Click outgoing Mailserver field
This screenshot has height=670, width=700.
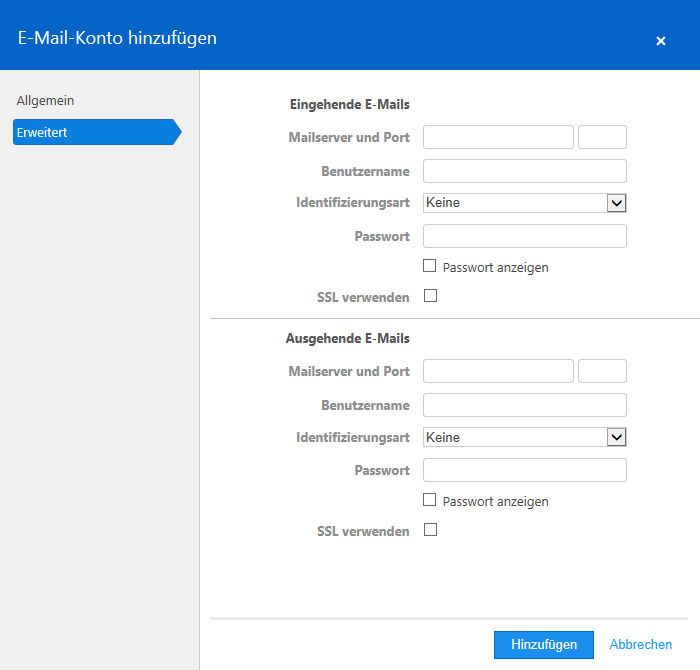coord(498,371)
